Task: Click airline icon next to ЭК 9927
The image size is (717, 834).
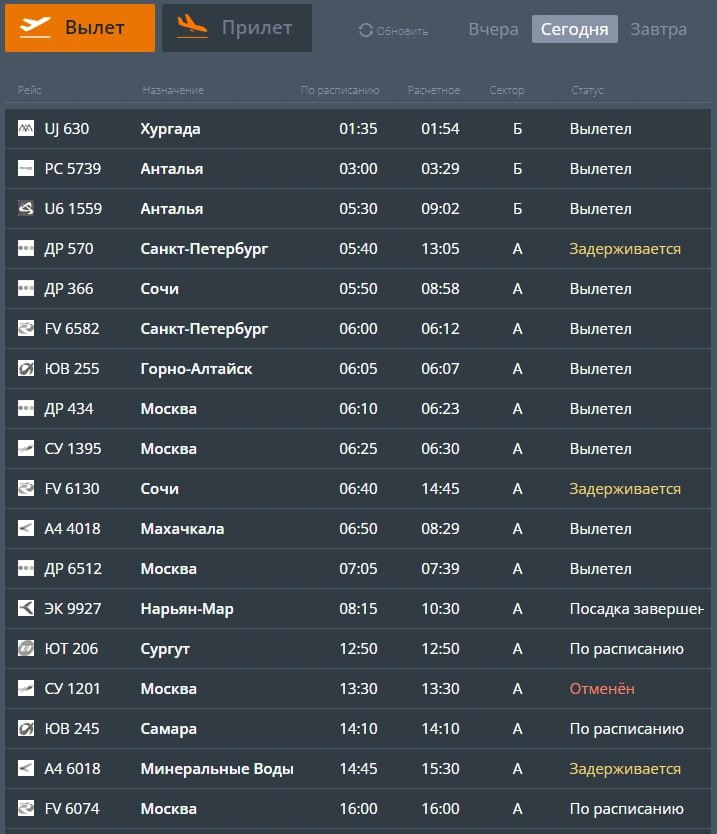Action: point(26,609)
